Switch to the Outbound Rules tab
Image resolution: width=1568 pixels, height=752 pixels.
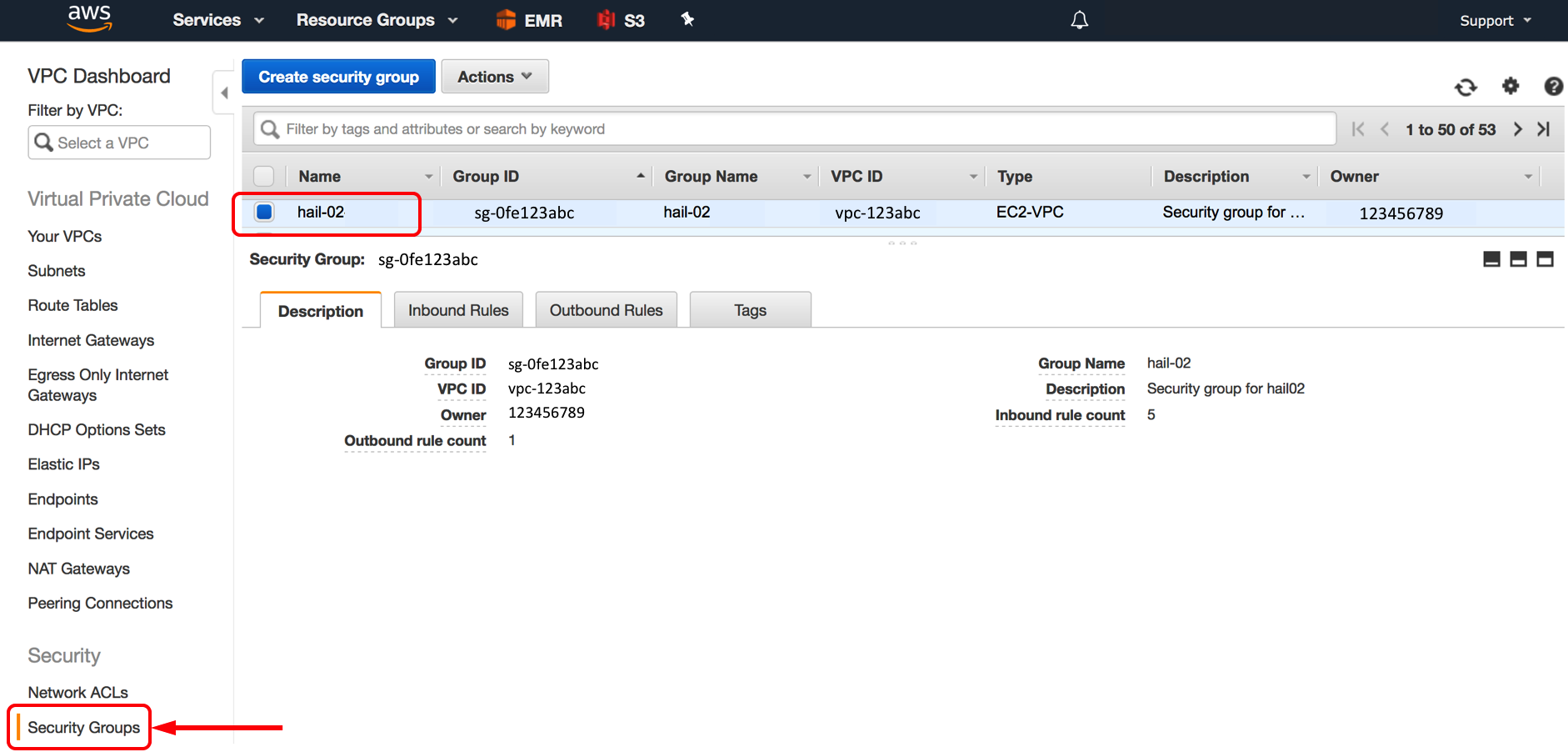(607, 309)
